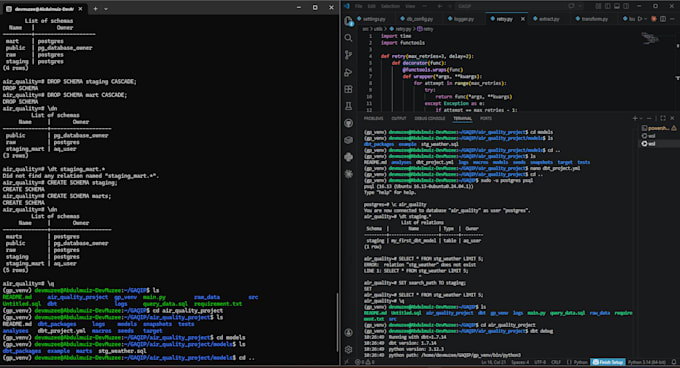Close the VS Code bottom panel
The image size is (680, 368).
(672, 118)
